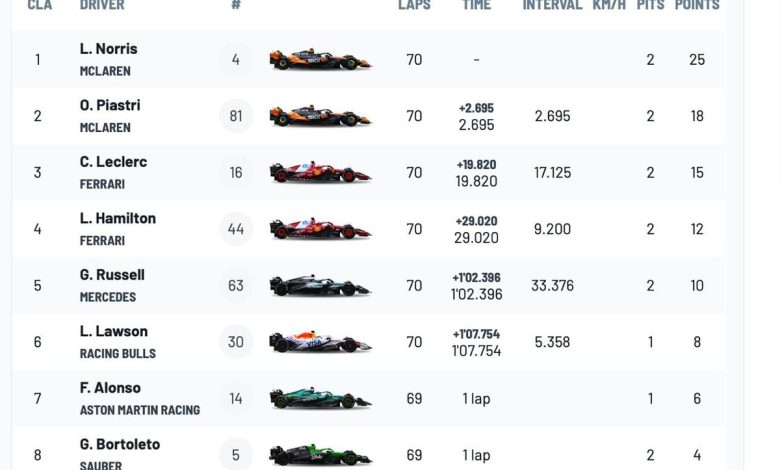The width and height of the screenshot is (780, 470).
Task: Click Lawson's Racing Bulls car image
Action: click(x=320, y=342)
